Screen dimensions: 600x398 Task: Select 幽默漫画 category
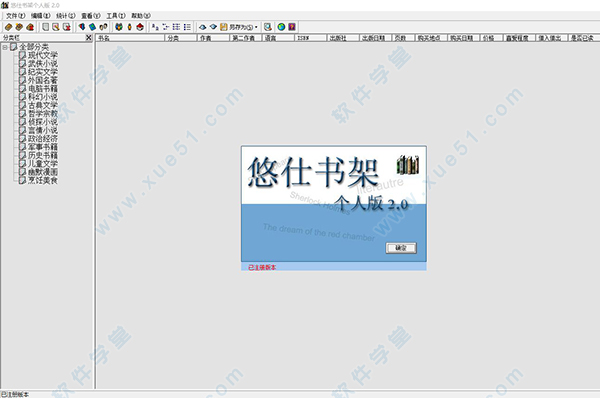point(42,172)
